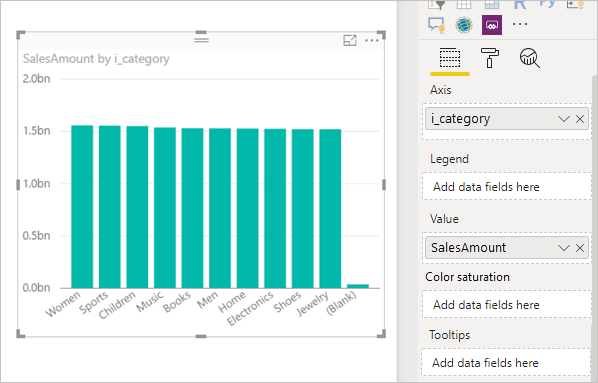Open chart More options ellipsis
The width and height of the screenshot is (598, 383).
coord(372,40)
